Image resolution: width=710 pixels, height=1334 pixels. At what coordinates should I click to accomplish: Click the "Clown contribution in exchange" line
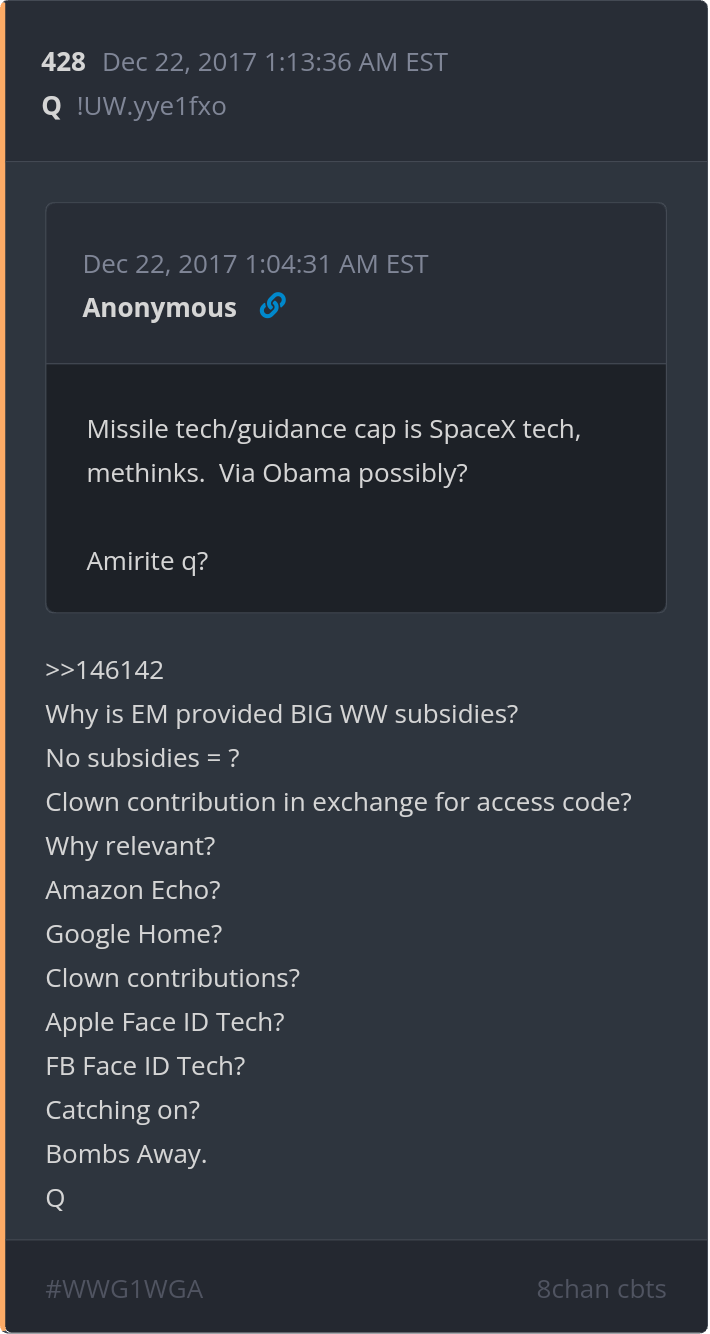coord(338,802)
